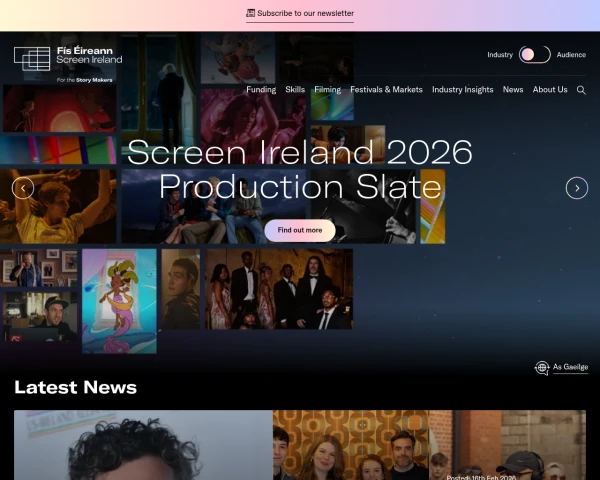Select the Industry label
Image resolution: width=600 pixels, height=480 pixels.
(x=500, y=55)
